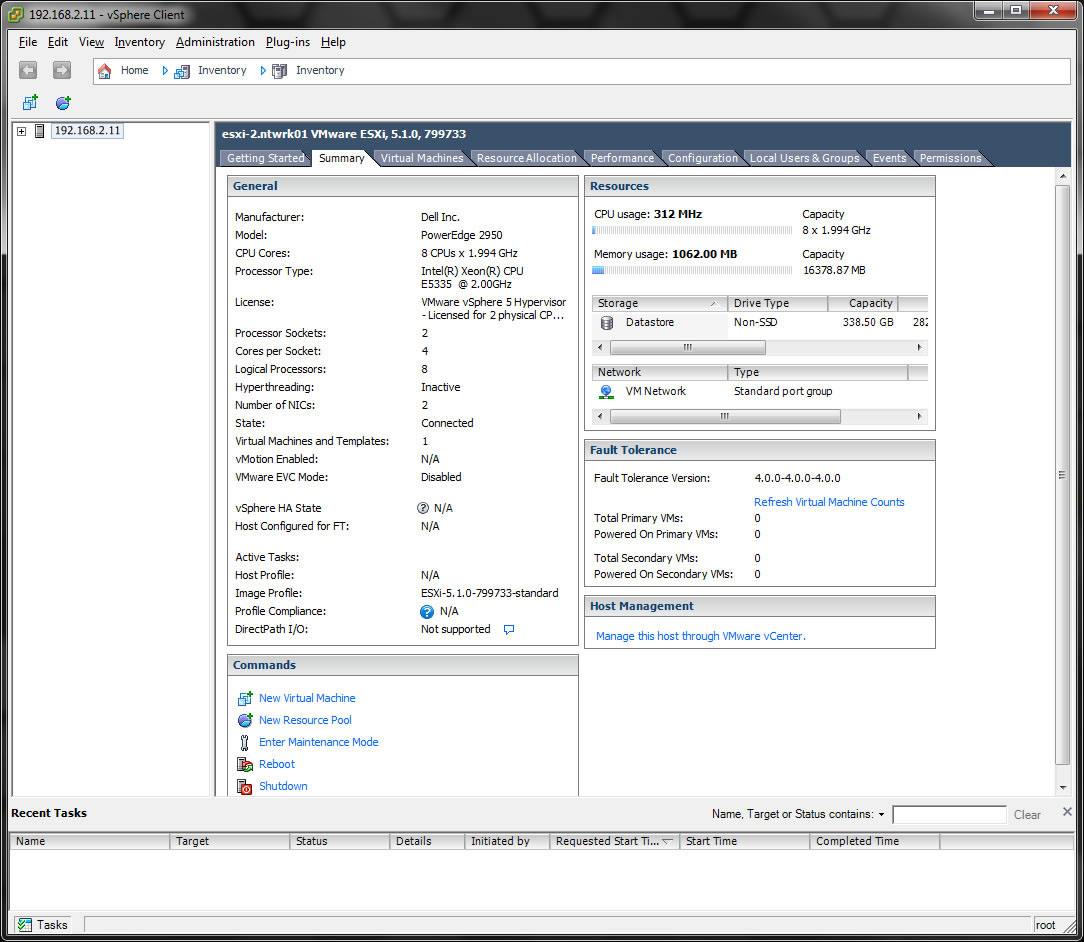Viewport: 1084px width, 942px height.
Task: Click the DirectPath I/O info bubble icon
Action: point(509,630)
